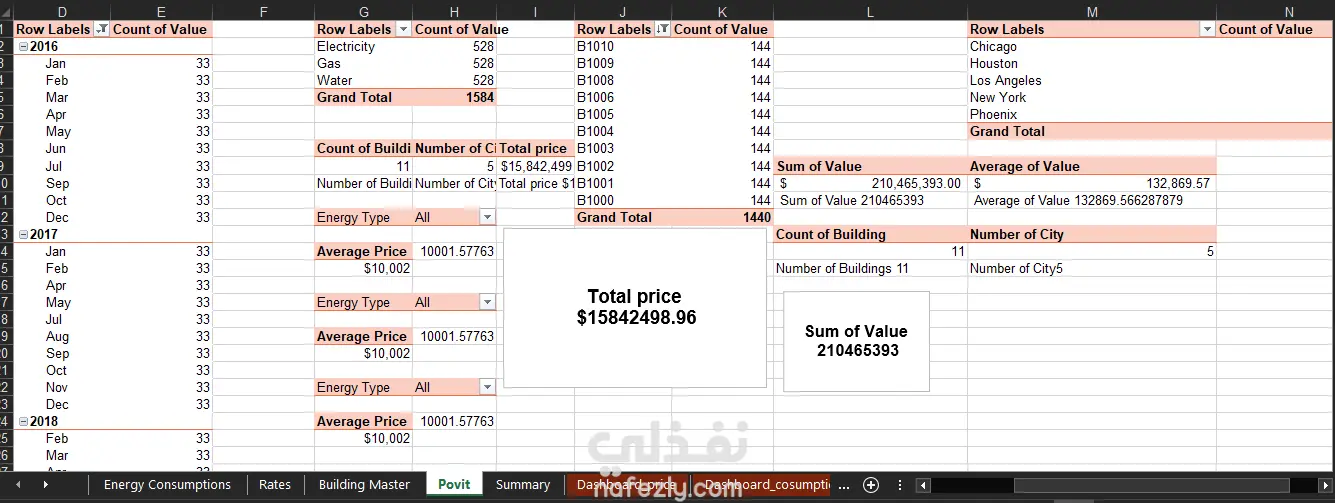Screen dimensions: 1335x503
Task: Collapse the 2018 year group
Action: pos(23,421)
